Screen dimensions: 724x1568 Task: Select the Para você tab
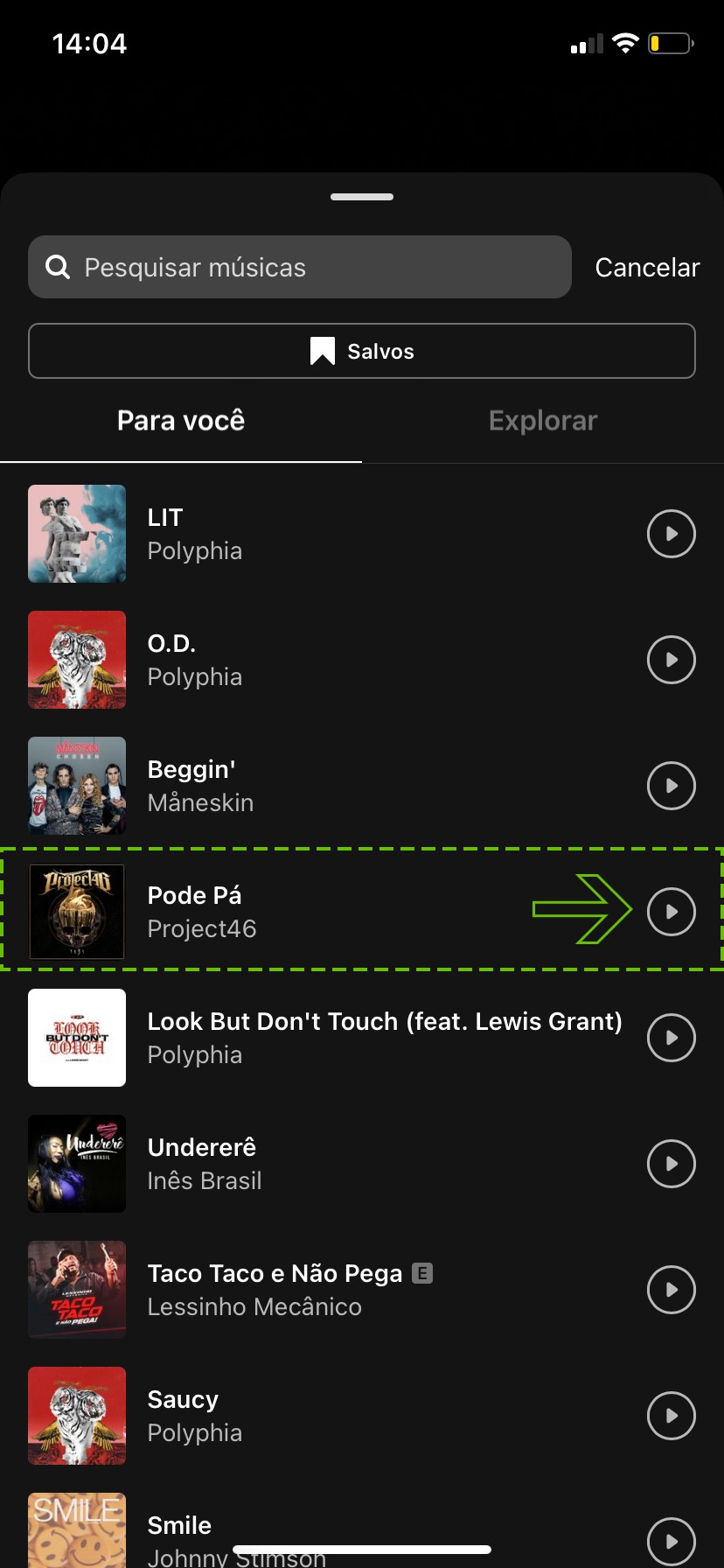point(181,421)
